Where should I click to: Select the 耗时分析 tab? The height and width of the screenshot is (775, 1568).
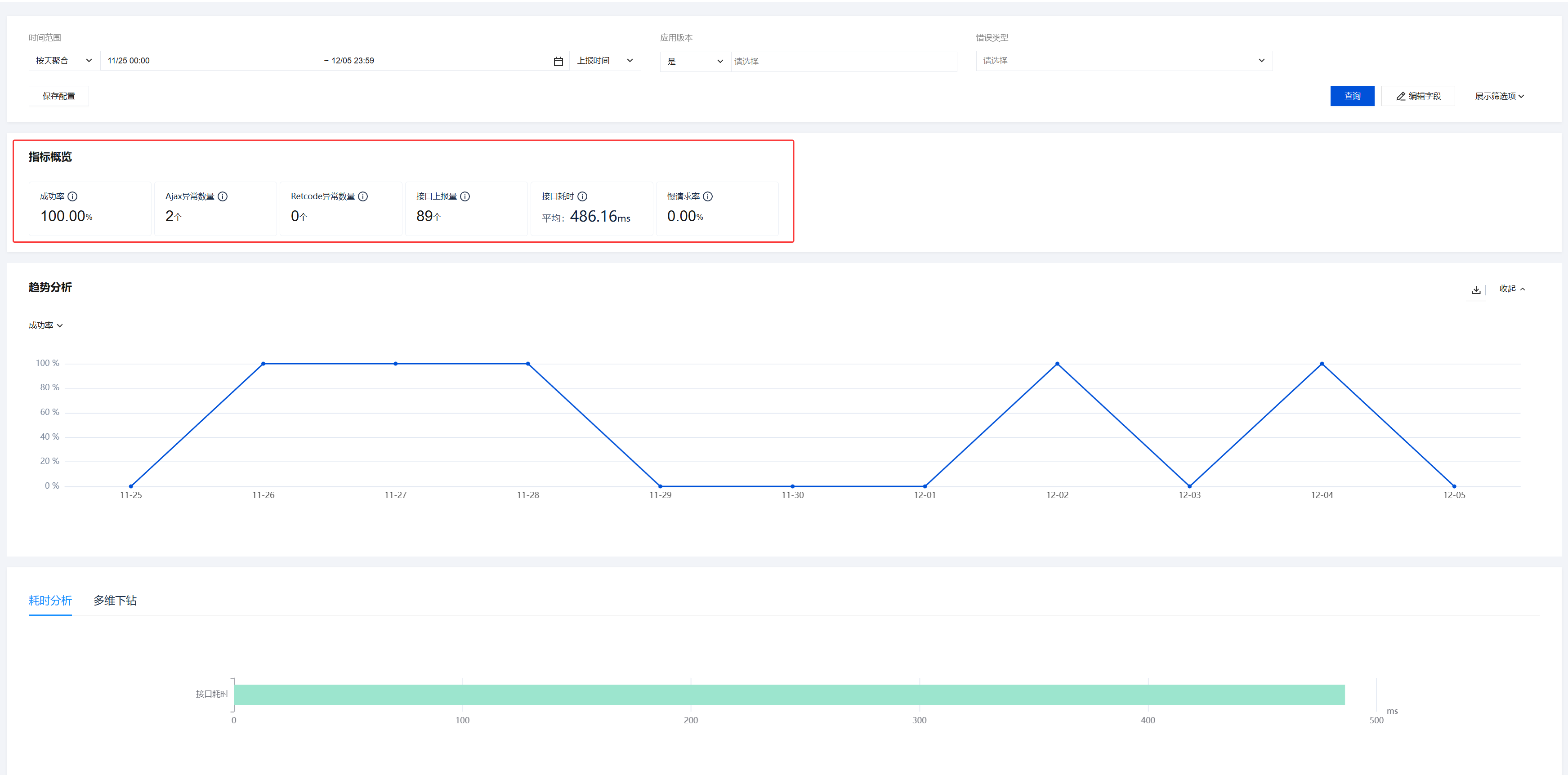(50, 601)
